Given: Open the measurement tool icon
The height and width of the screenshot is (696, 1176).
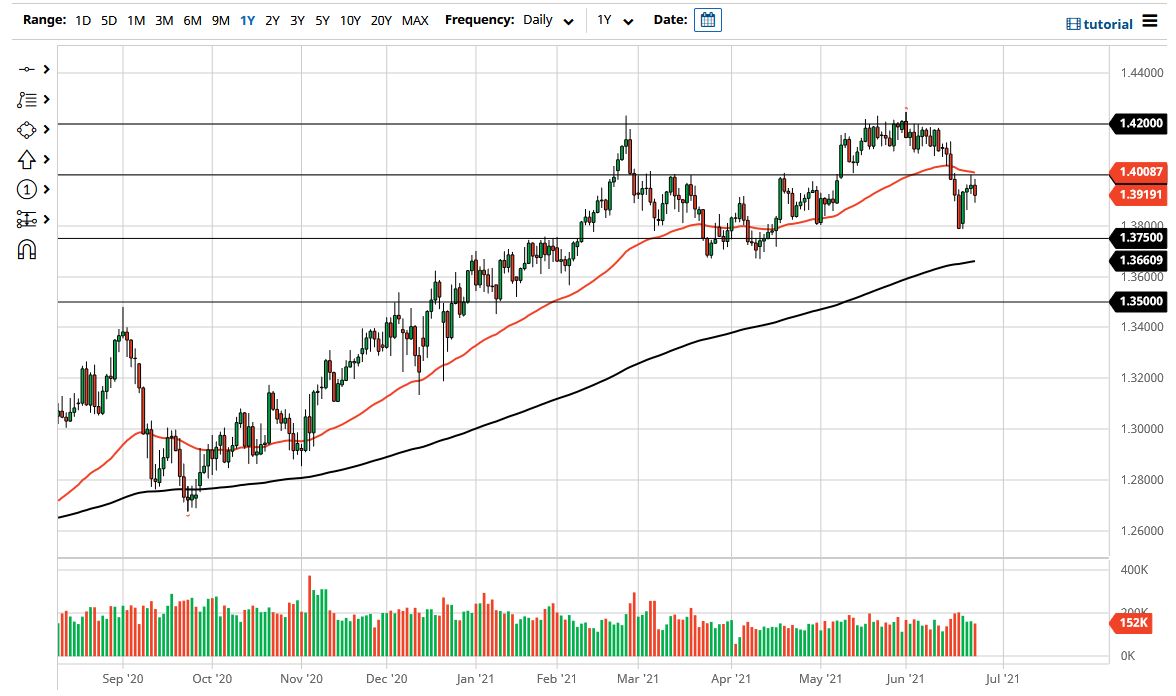Looking at the screenshot, I should 28,219.
